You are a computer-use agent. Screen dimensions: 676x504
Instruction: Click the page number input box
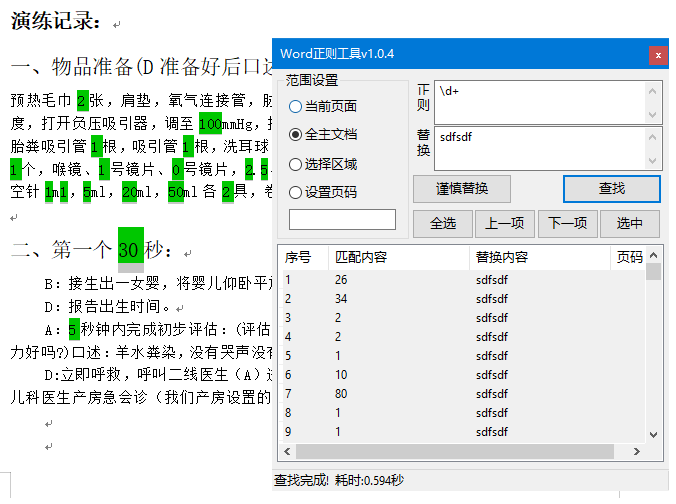pyautogui.click(x=342, y=219)
